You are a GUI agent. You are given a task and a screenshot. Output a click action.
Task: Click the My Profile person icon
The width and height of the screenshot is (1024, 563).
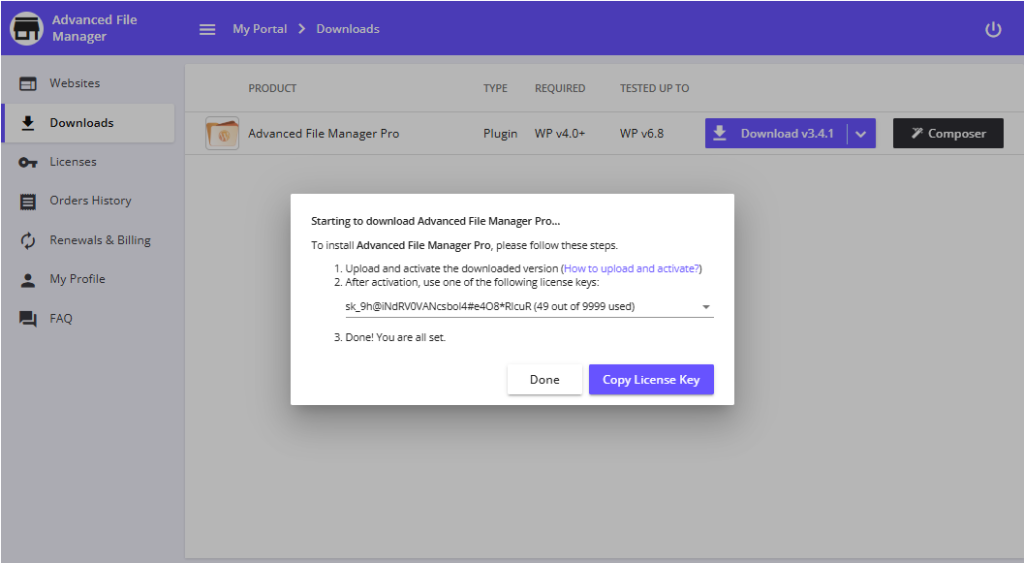(28, 280)
